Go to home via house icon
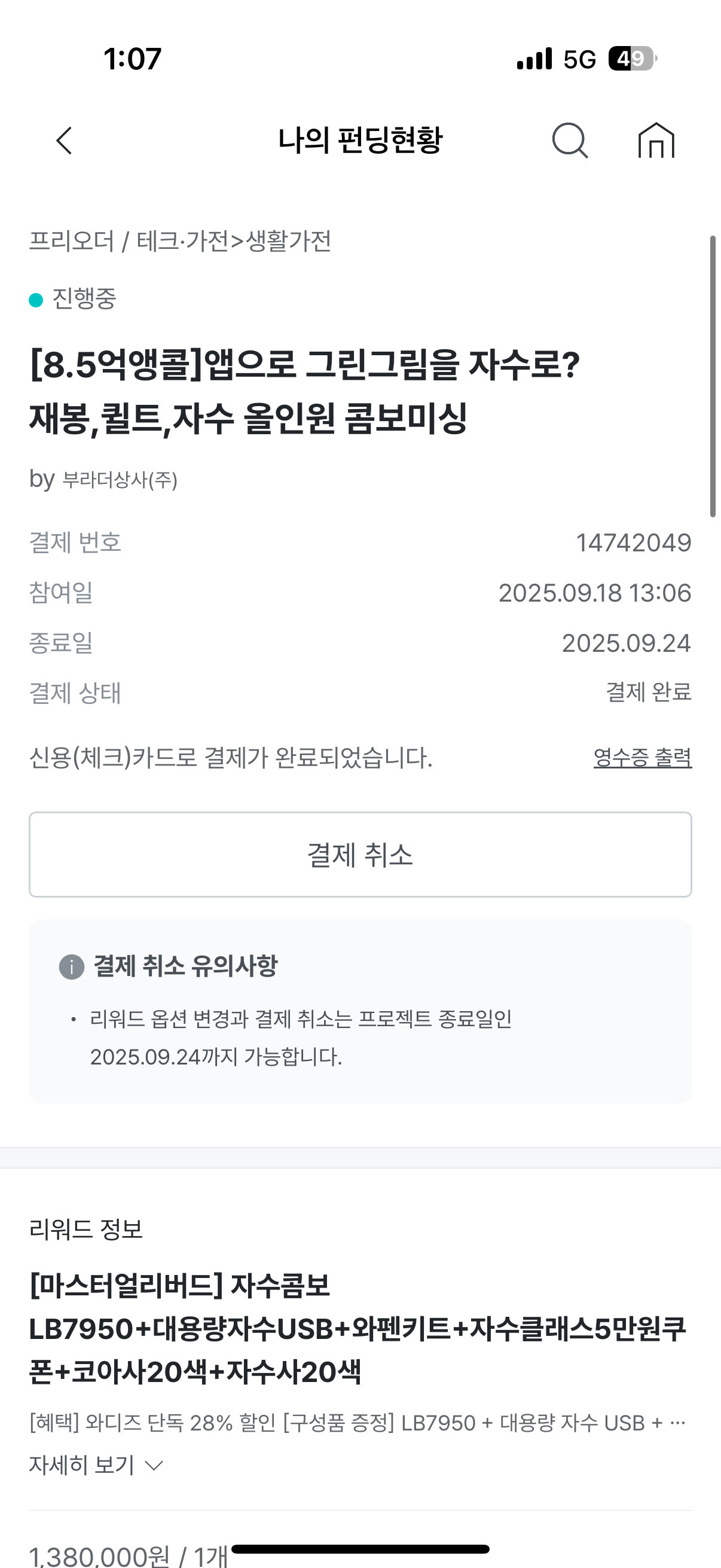Viewport: 721px width, 1568px height. [656, 141]
